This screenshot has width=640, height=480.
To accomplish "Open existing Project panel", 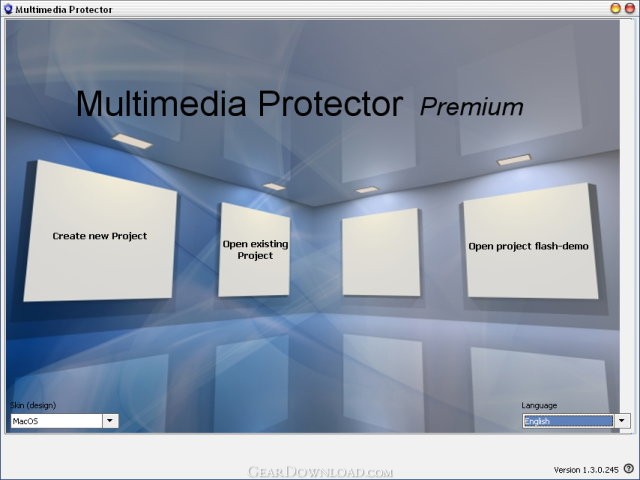I will point(255,250).
